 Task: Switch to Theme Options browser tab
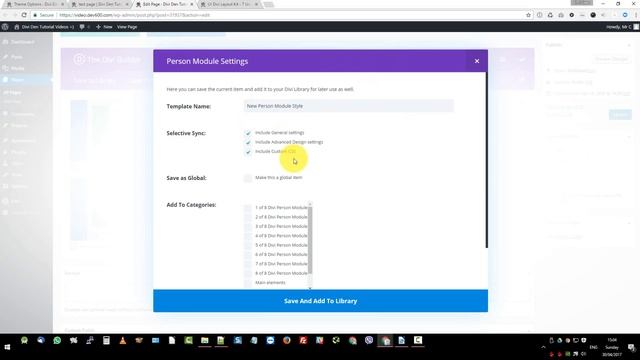click(x=35, y=4)
